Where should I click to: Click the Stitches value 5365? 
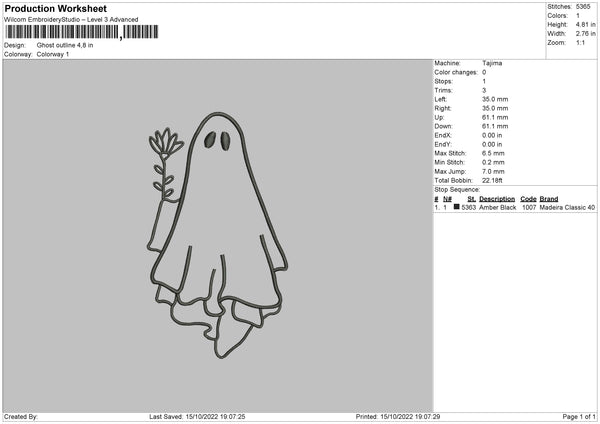pyautogui.click(x=583, y=7)
